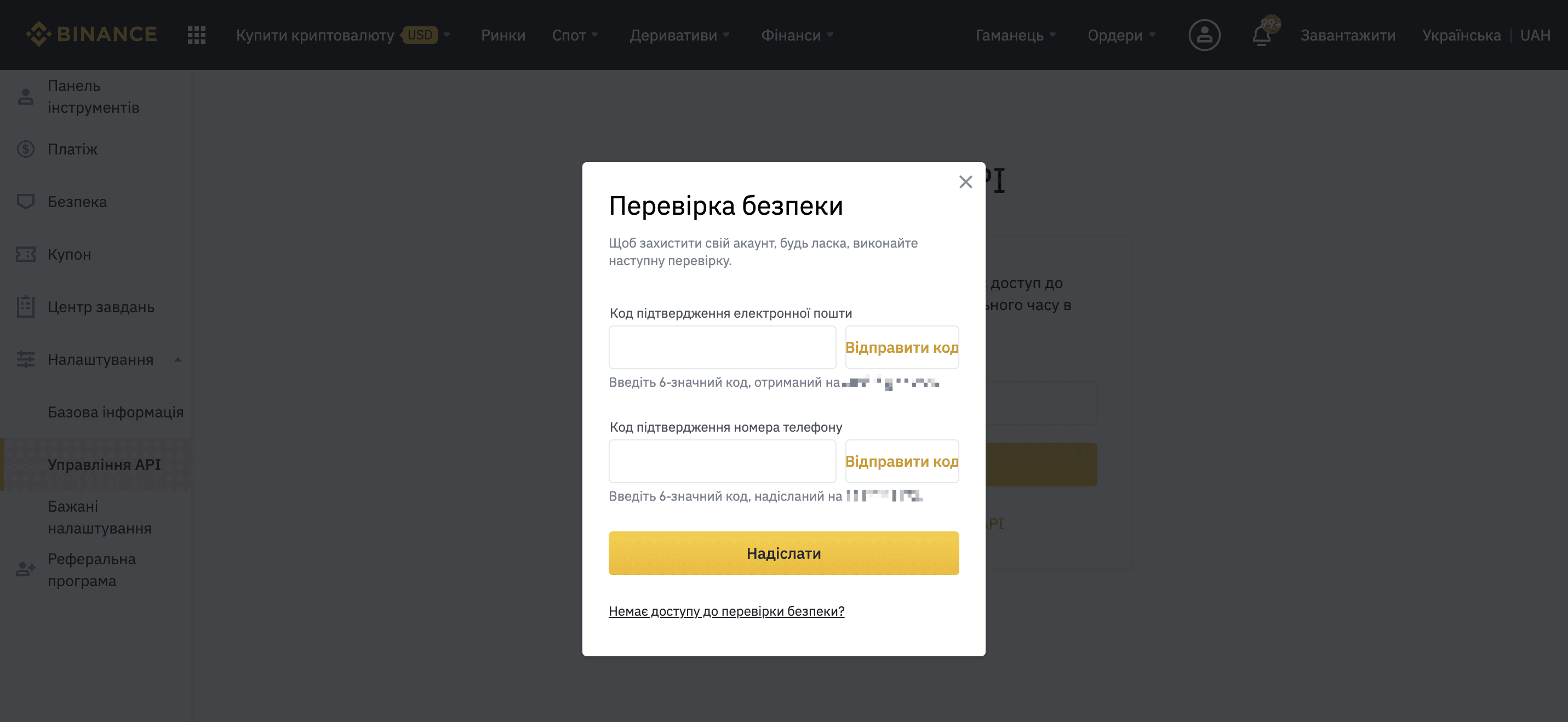Expand the Гаманець dropdown arrow
Screen dimensions: 1568x722
1052,35
